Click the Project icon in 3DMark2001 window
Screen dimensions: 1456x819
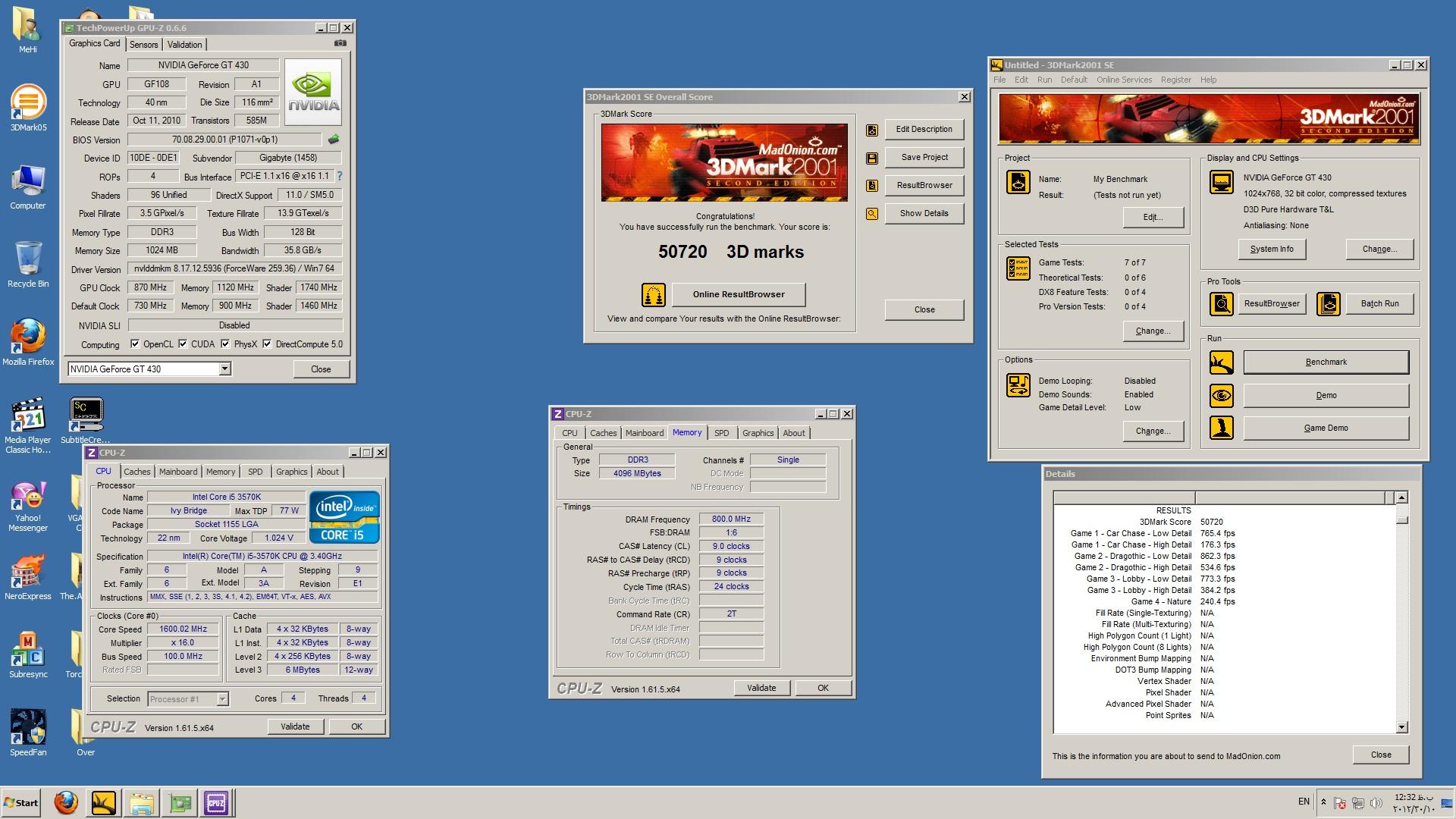coord(1018,182)
